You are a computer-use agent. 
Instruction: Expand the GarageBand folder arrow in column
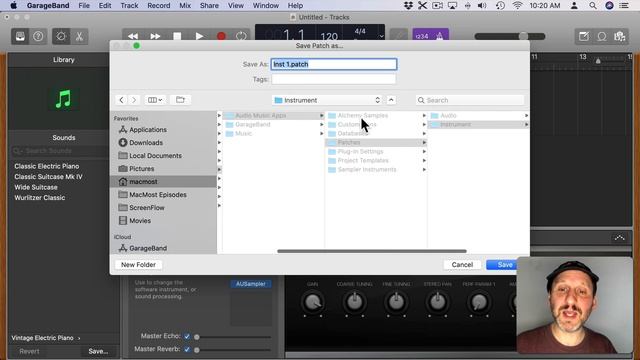(x=322, y=124)
